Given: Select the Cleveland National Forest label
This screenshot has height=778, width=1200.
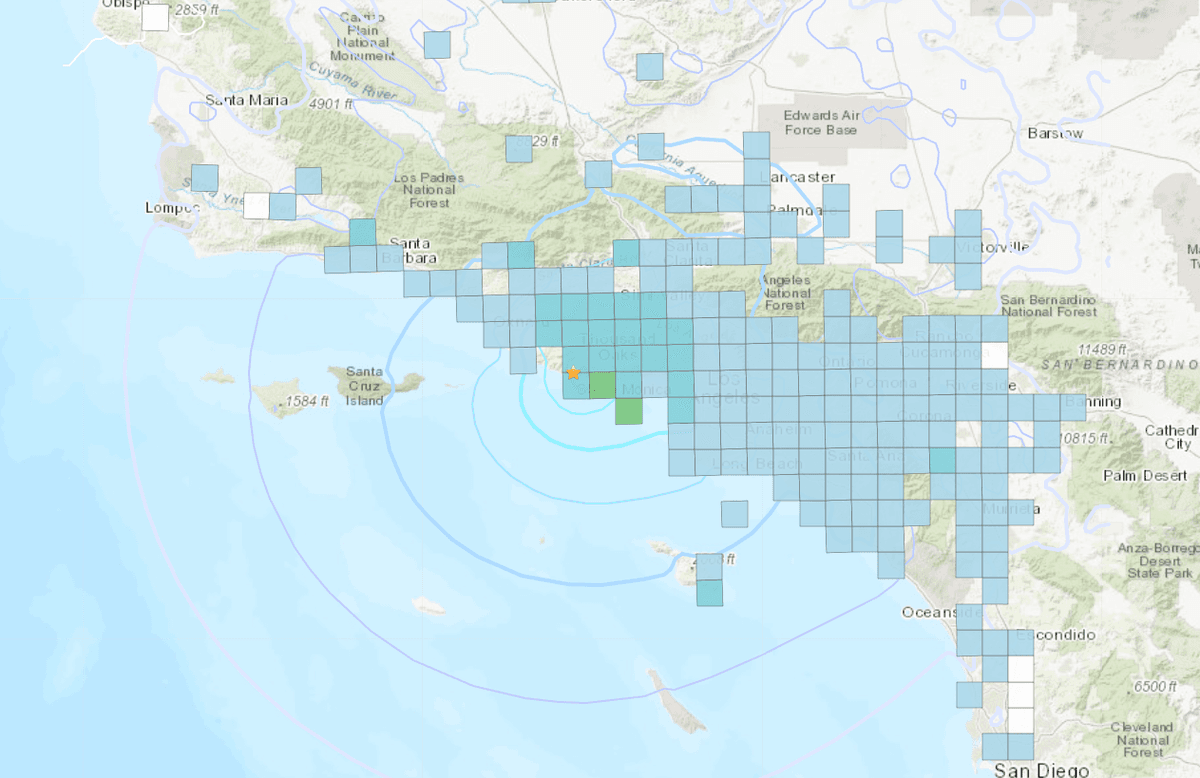Looking at the screenshot, I should point(1144,740).
